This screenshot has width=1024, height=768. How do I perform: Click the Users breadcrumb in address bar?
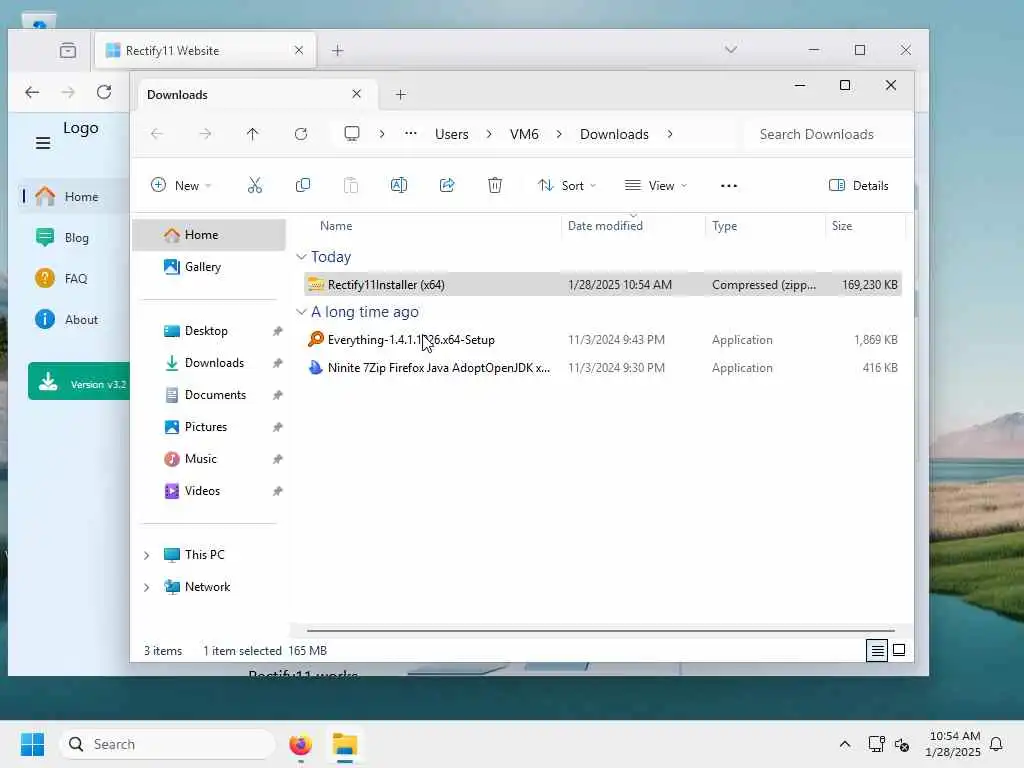coord(452,134)
